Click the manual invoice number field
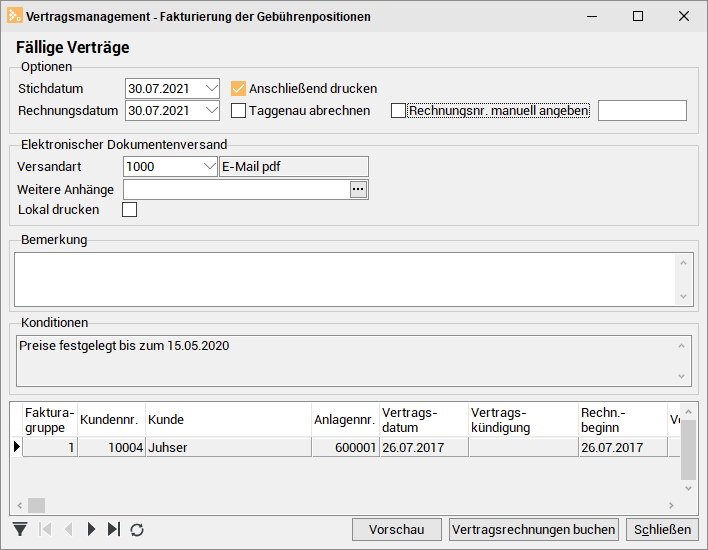This screenshot has width=708, height=550. pos(642,111)
